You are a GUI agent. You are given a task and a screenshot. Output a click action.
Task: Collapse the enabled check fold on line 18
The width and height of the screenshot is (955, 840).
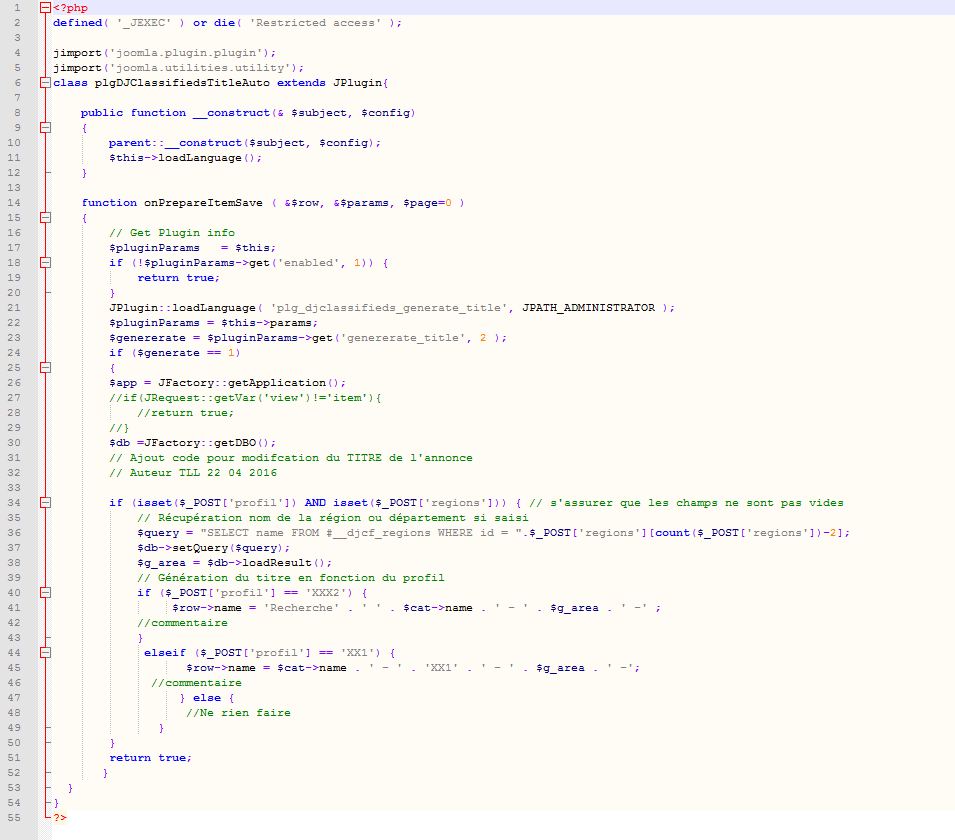pos(45,263)
